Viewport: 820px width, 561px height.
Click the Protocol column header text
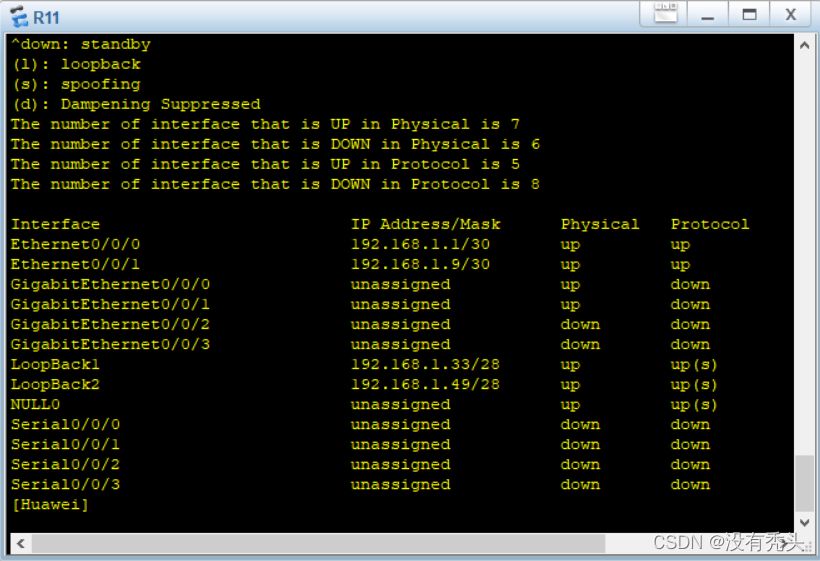click(710, 224)
